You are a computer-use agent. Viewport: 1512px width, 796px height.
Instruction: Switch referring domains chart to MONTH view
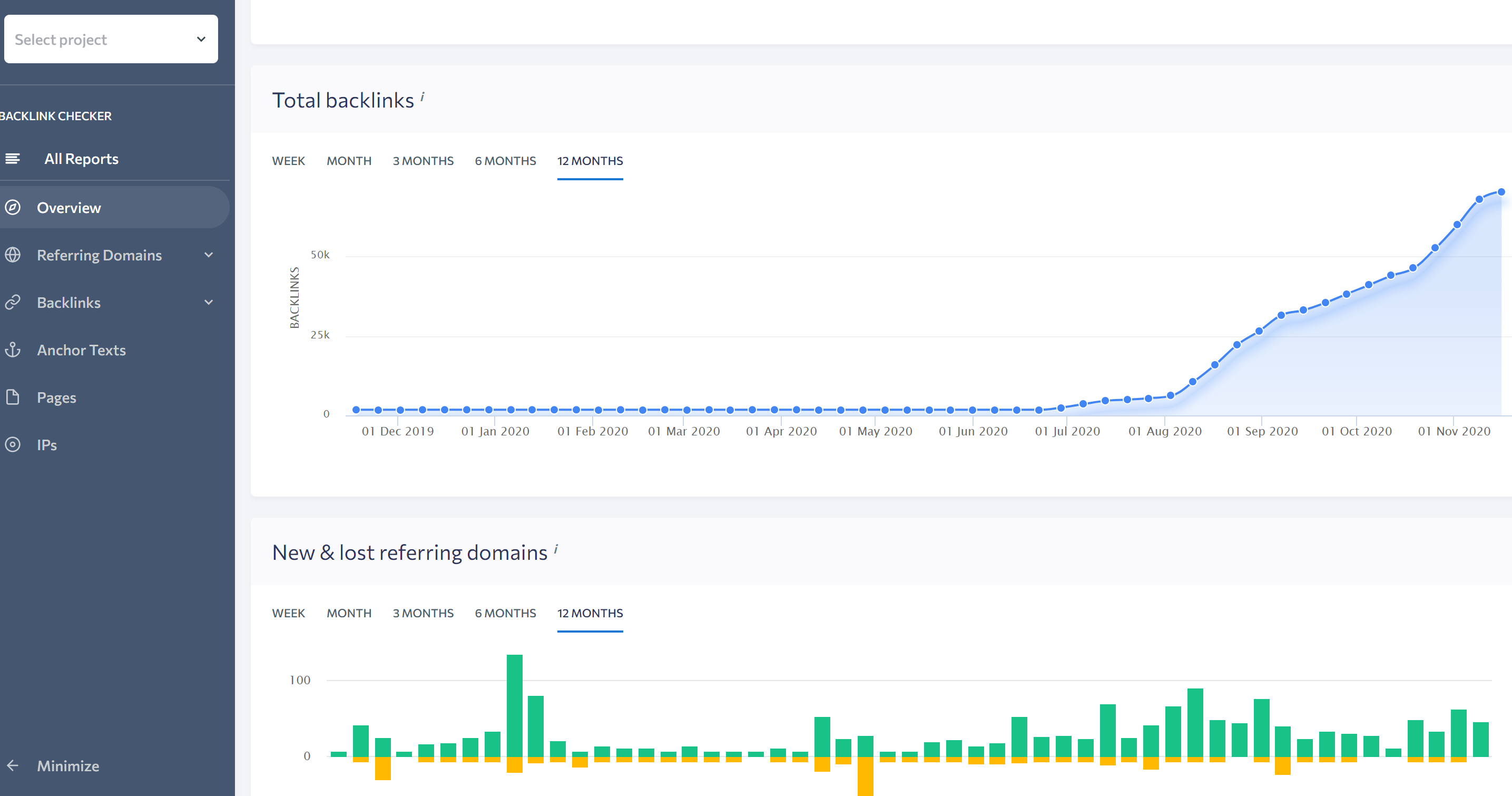(x=349, y=613)
